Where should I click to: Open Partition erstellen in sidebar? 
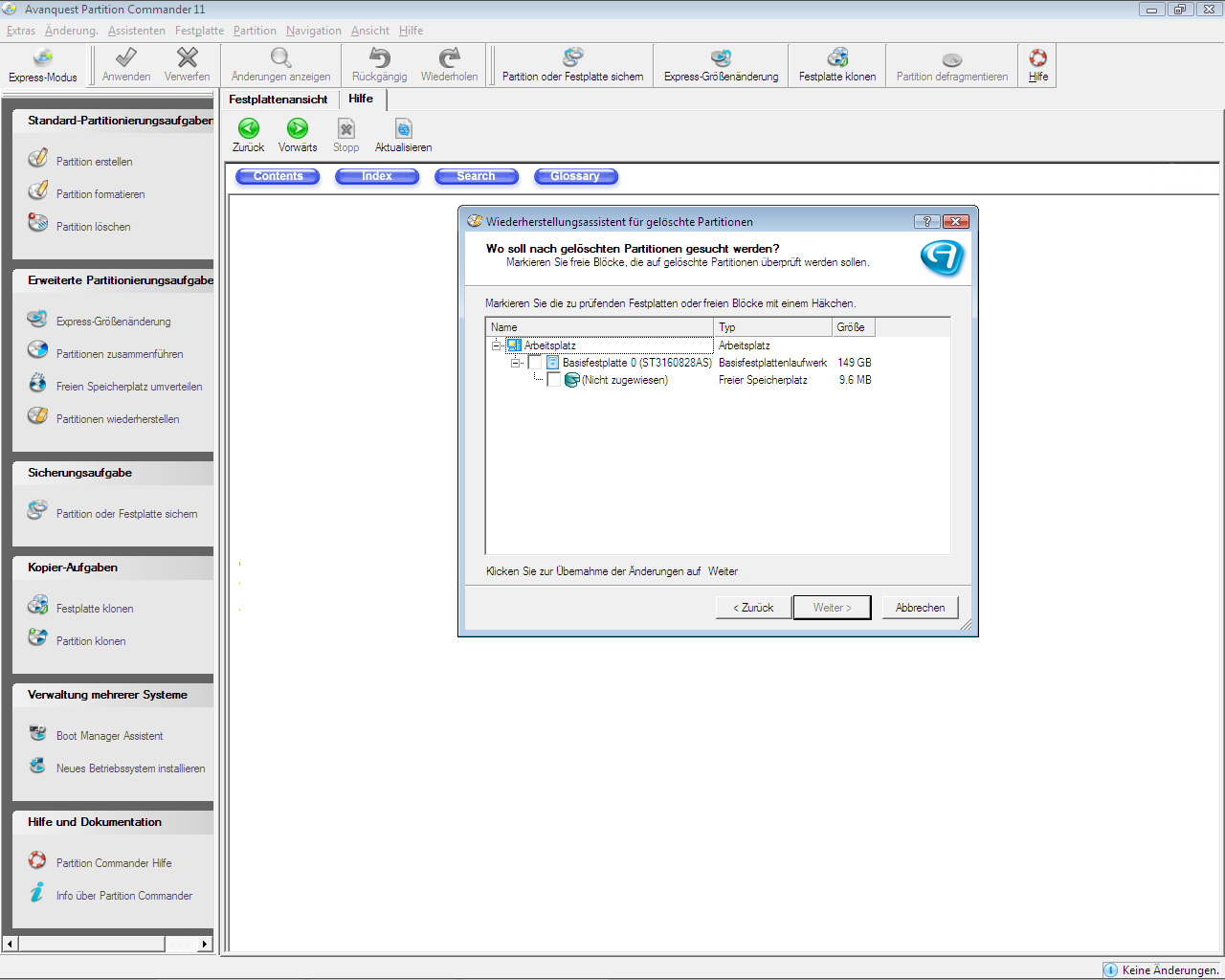[x=94, y=162]
